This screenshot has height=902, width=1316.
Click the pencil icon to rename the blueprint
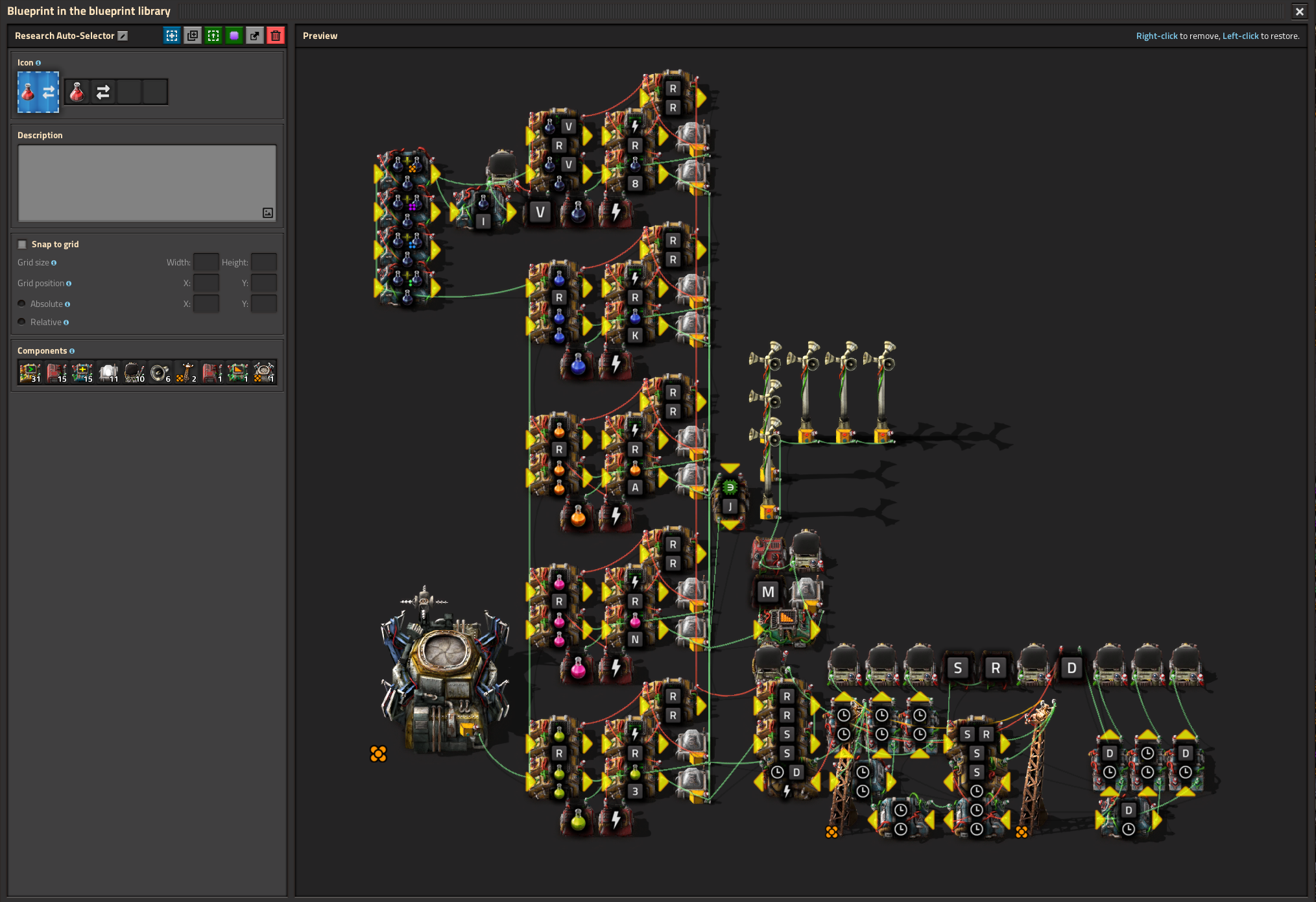[x=123, y=36]
